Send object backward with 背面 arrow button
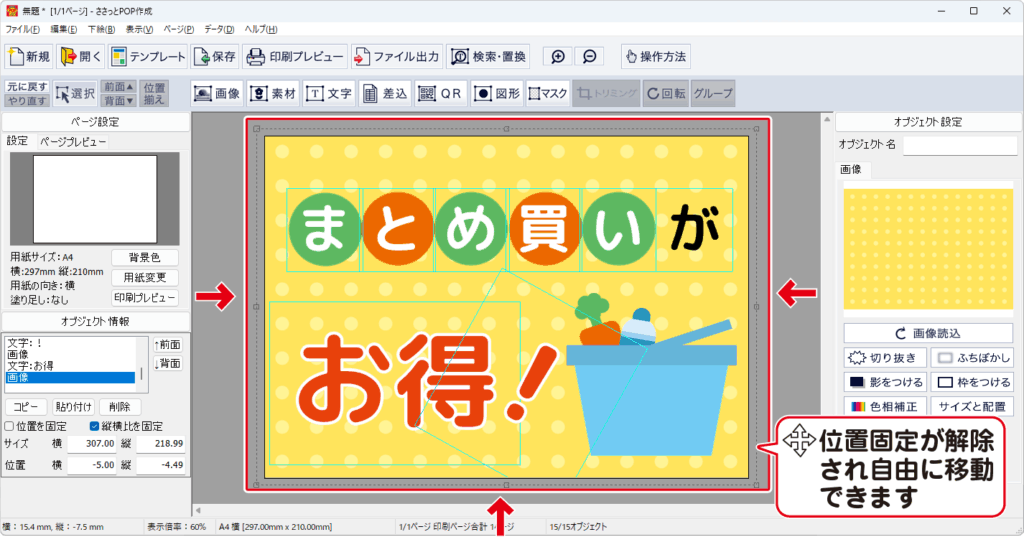The height and width of the screenshot is (537, 1024). pyautogui.click(x=168, y=363)
